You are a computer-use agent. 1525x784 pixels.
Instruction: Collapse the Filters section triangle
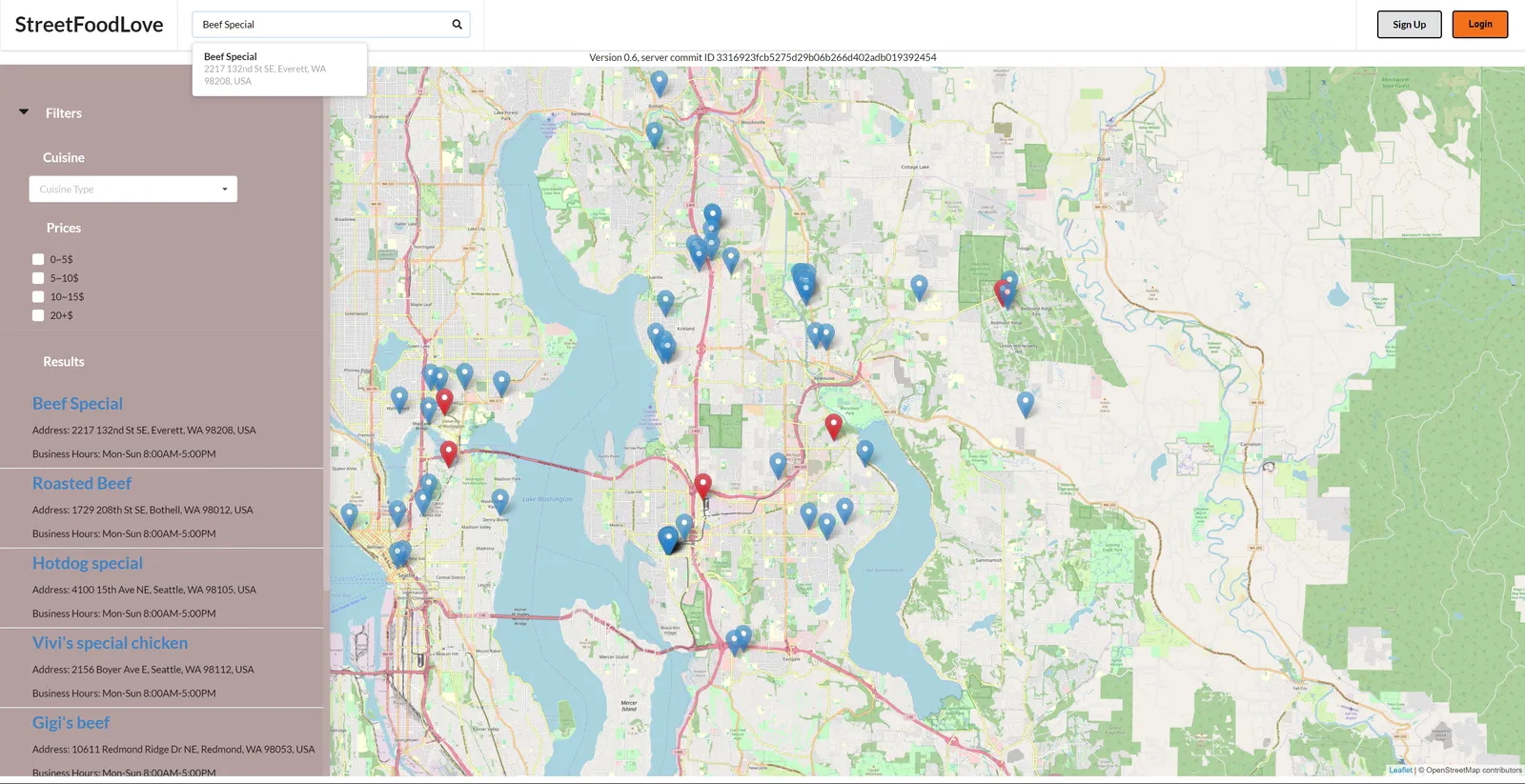pyautogui.click(x=24, y=112)
